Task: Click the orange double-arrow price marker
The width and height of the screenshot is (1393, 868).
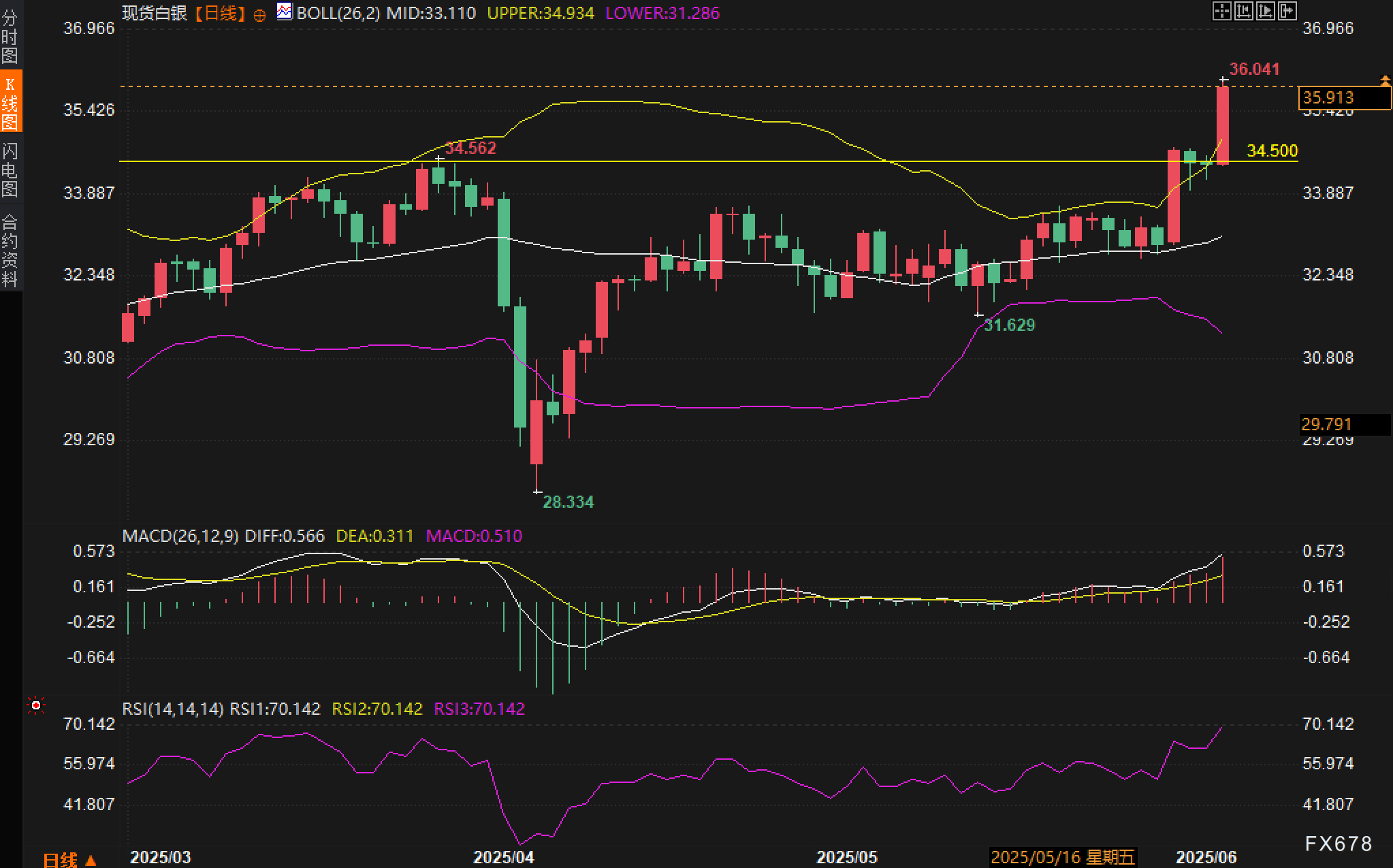Action: pyautogui.click(x=1385, y=80)
